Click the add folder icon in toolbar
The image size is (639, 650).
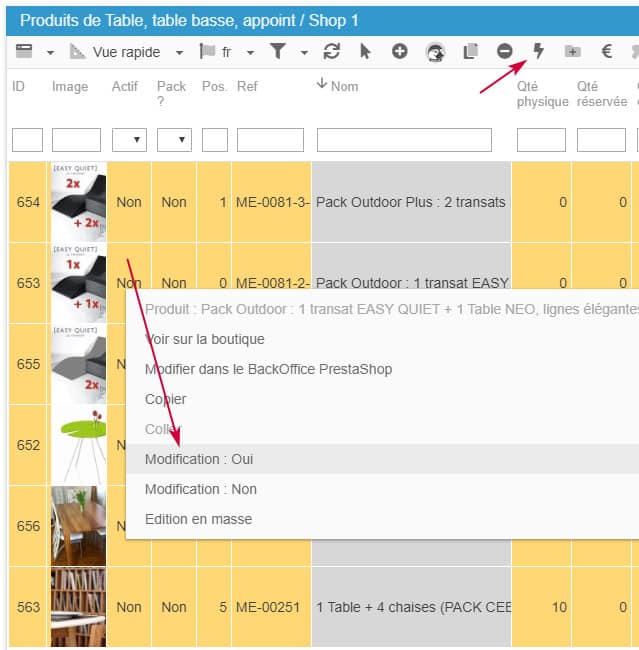572,51
